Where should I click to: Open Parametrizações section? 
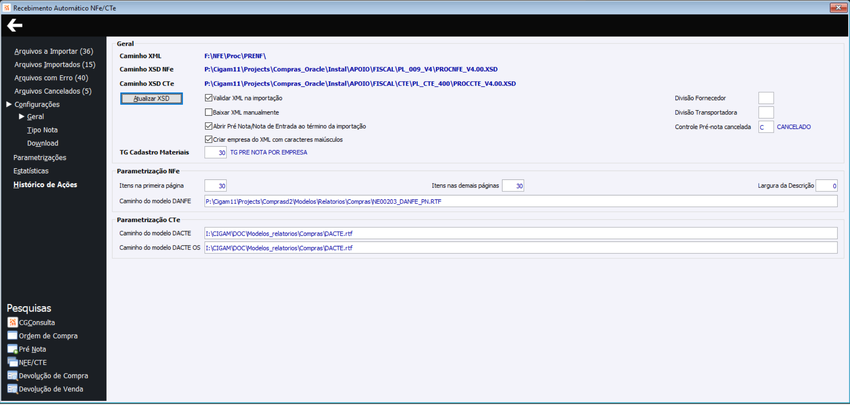(40, 157)
